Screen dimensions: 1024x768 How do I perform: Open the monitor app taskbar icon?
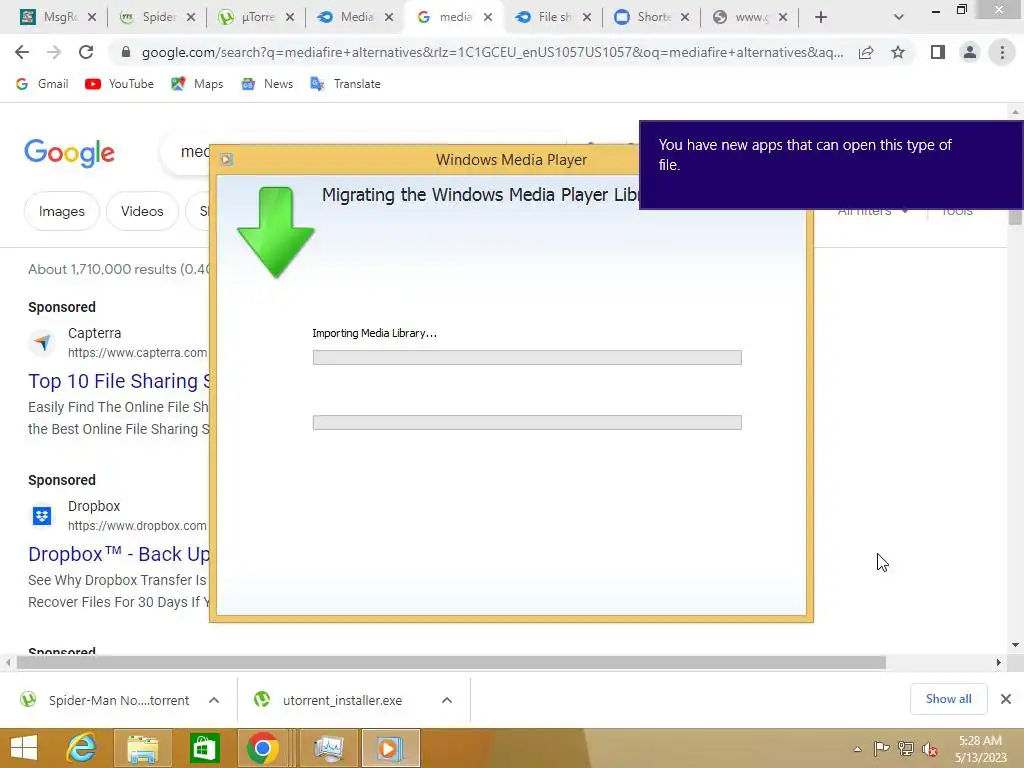click(x=329, y=748)
